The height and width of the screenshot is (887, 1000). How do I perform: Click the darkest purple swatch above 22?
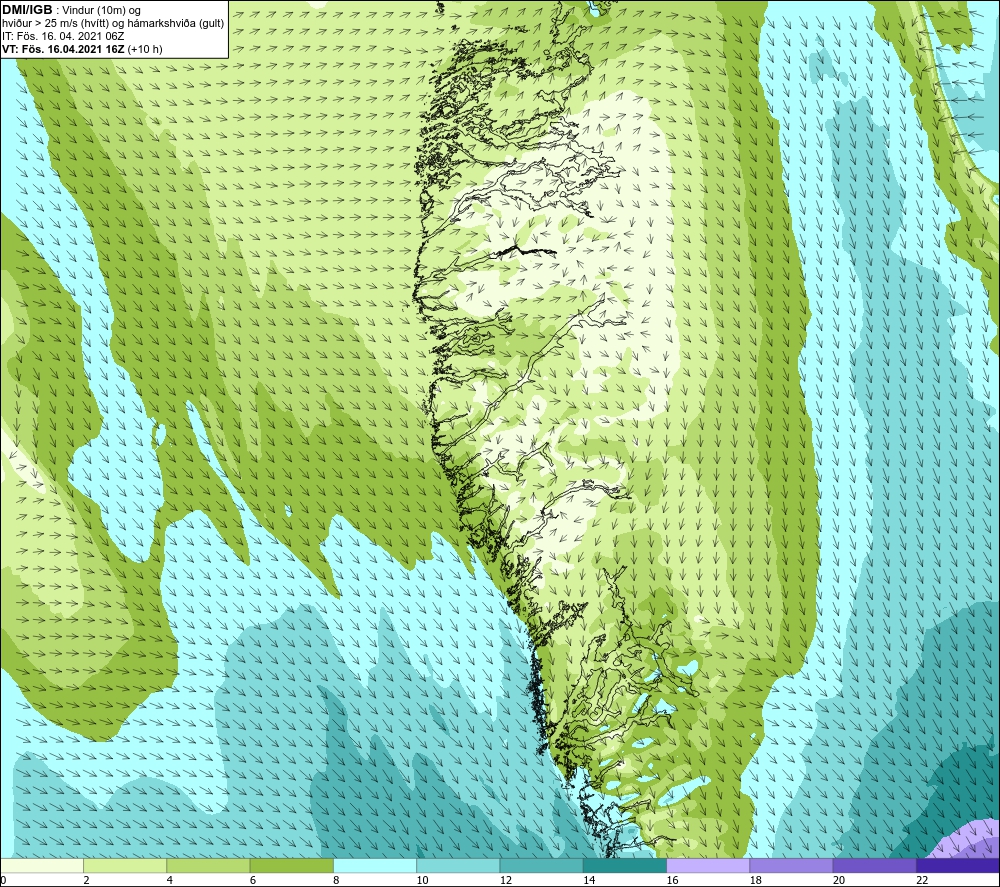pyautogui.click(x=957, y=866)
